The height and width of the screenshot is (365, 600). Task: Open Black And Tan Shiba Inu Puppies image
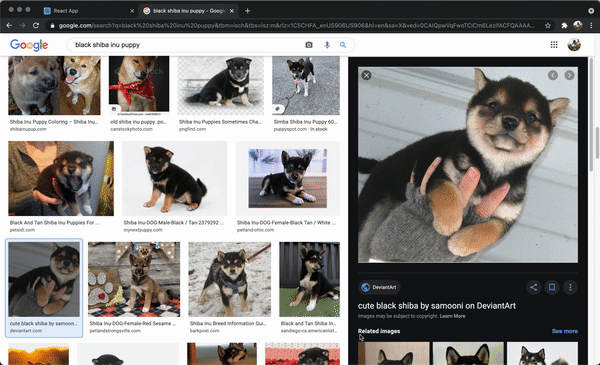pyautogui.click(x=61, y=178)
